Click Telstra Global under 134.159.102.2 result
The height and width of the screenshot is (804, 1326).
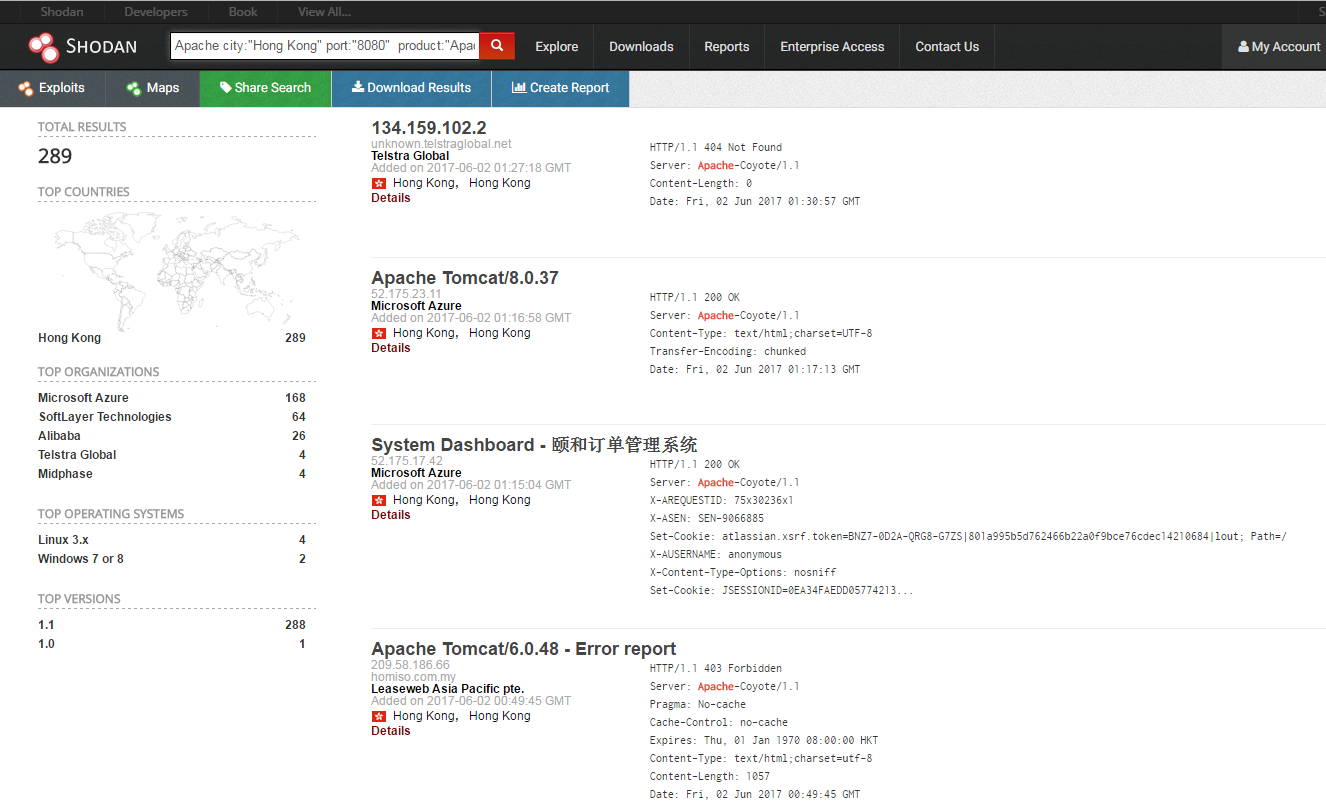[x=410, y=156]
